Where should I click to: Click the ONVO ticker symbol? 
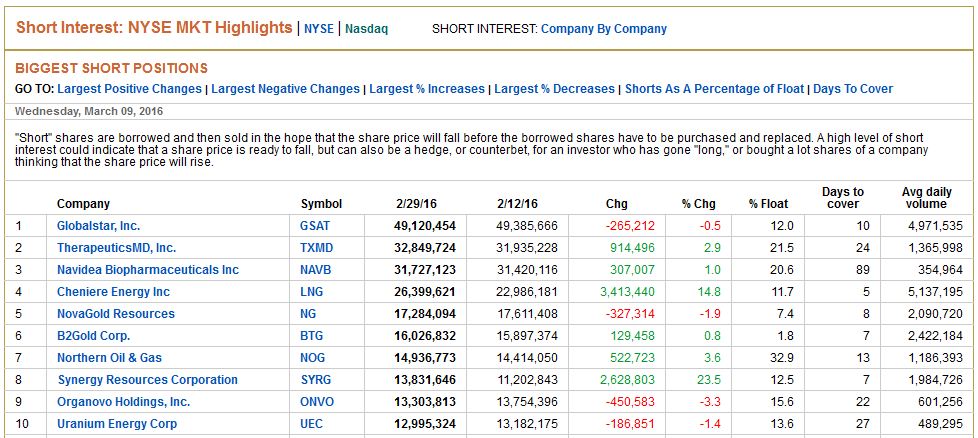pos(319,402)
